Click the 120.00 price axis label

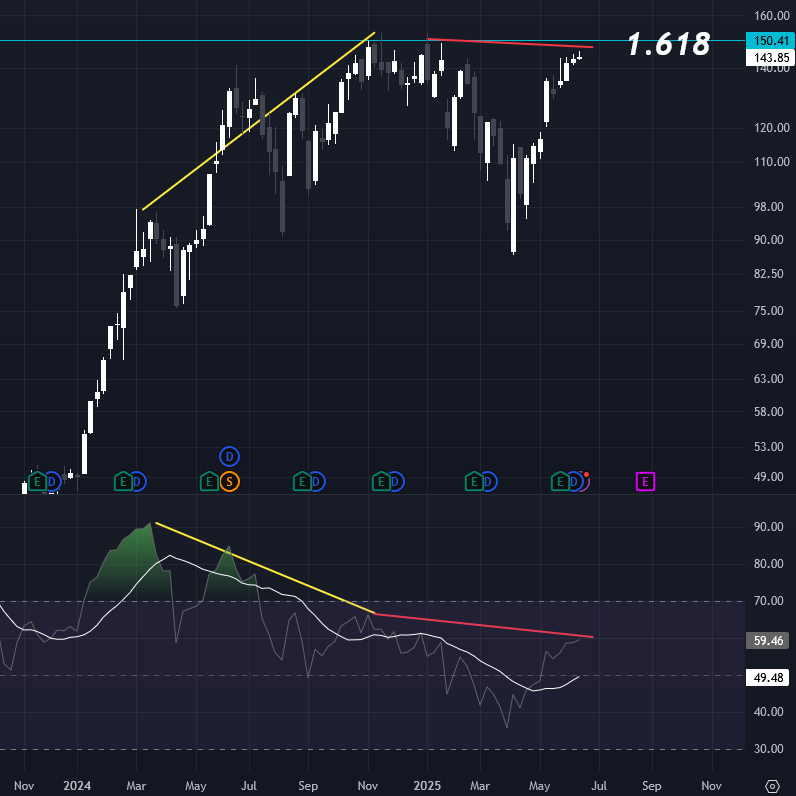point(772,128)
